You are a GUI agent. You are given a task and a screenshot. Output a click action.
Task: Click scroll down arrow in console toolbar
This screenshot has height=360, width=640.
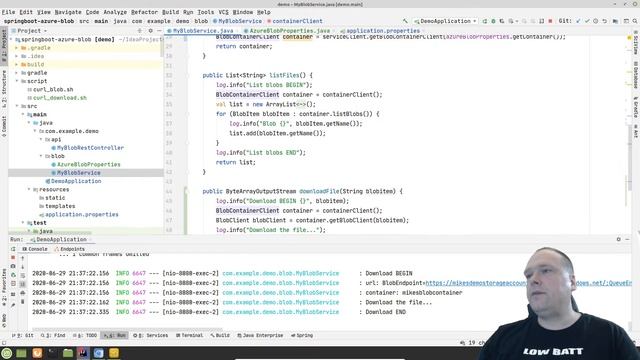tap(23, 267)
